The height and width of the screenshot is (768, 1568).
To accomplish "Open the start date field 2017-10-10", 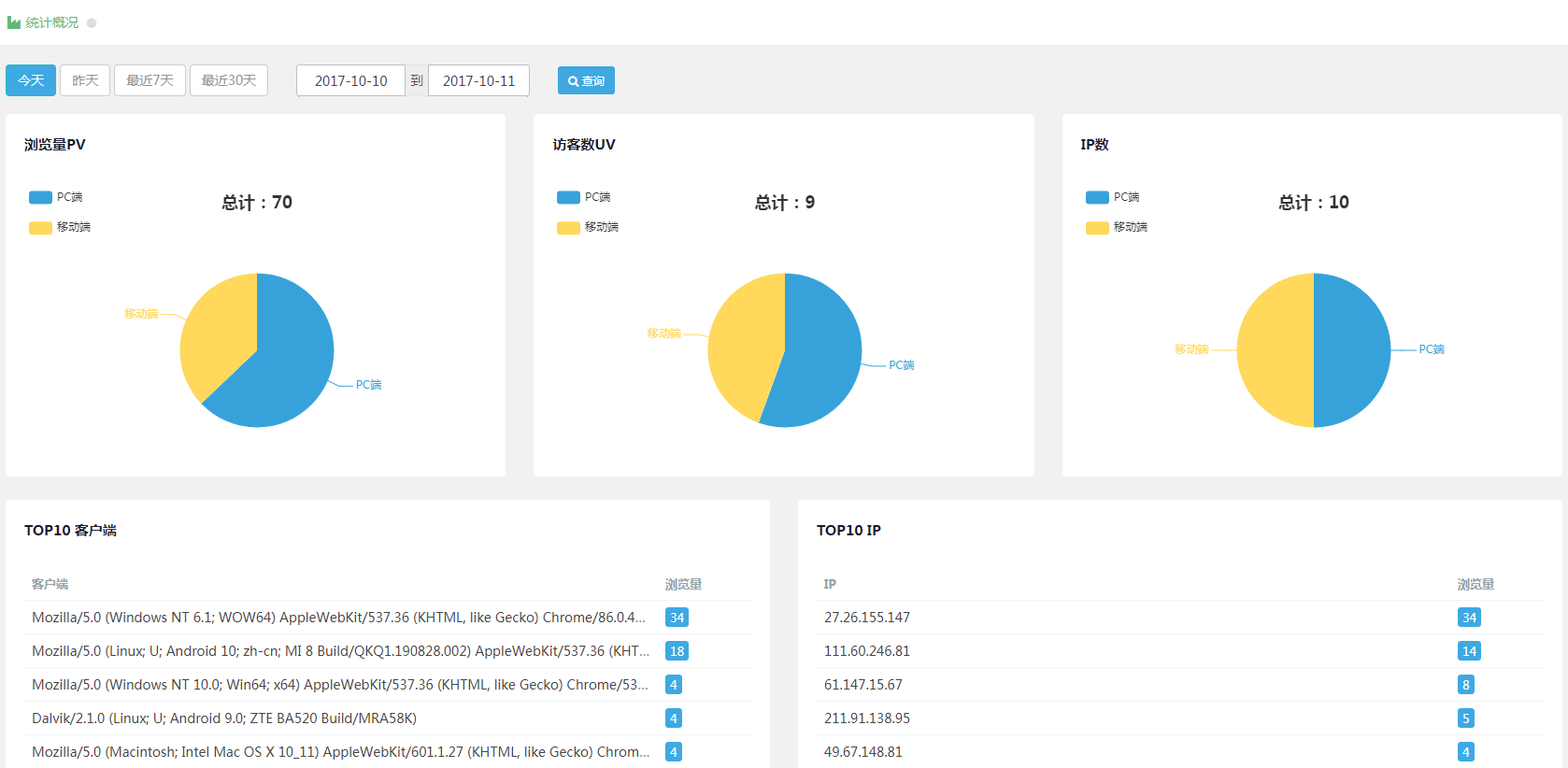I will [350, 80].
